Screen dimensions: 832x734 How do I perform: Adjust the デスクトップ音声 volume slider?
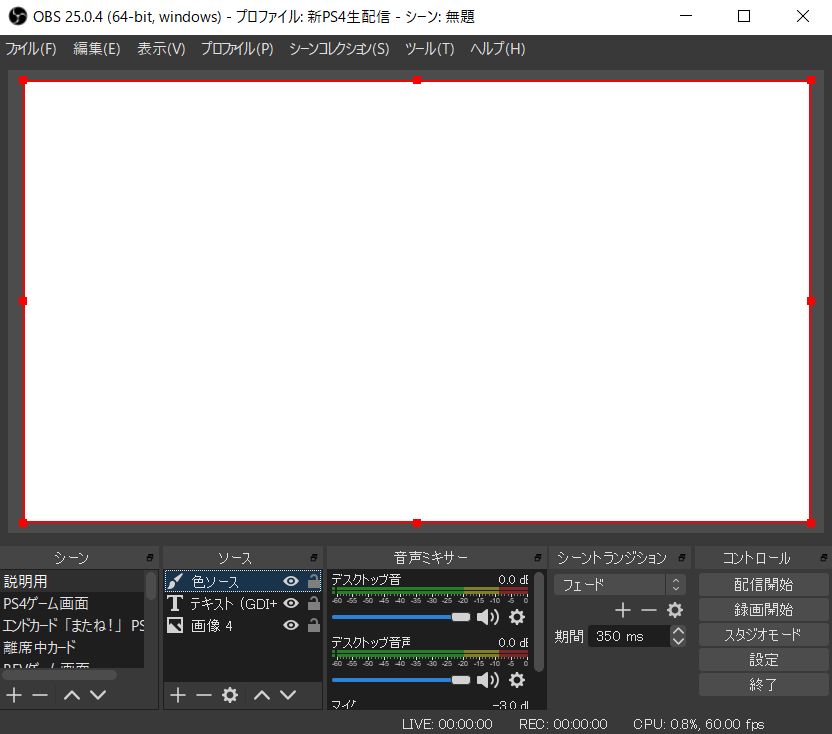coord(401,680)
